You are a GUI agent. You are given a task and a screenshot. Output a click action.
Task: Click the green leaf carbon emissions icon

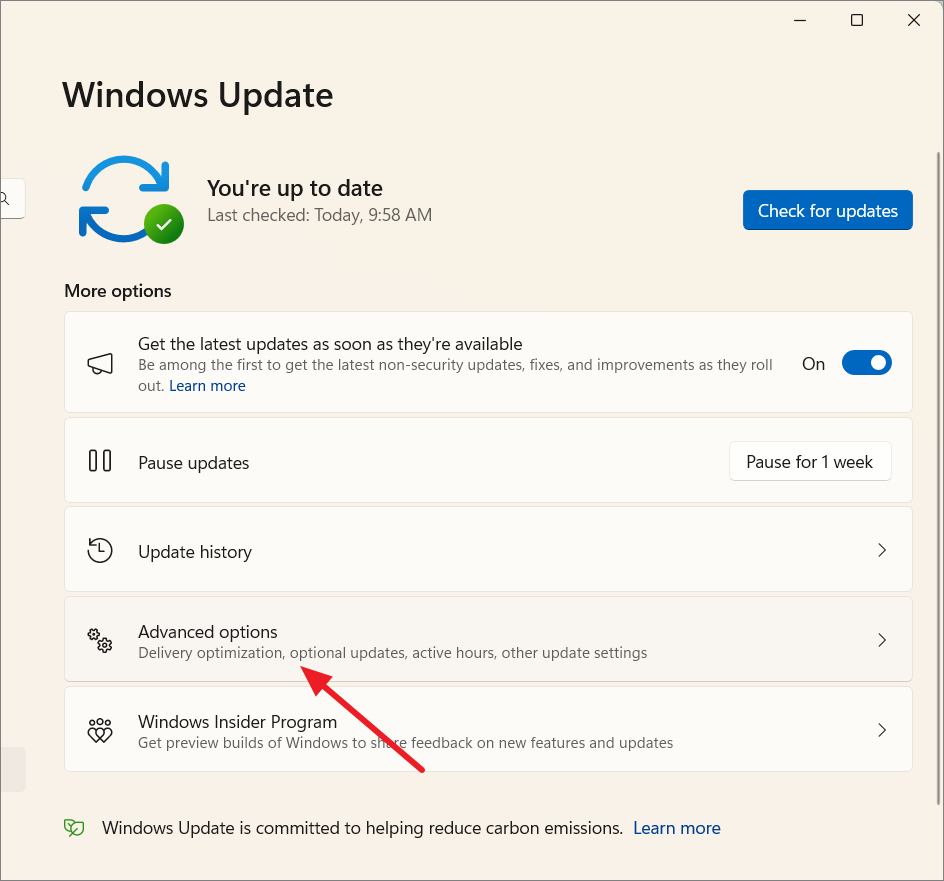click(74, 828)
